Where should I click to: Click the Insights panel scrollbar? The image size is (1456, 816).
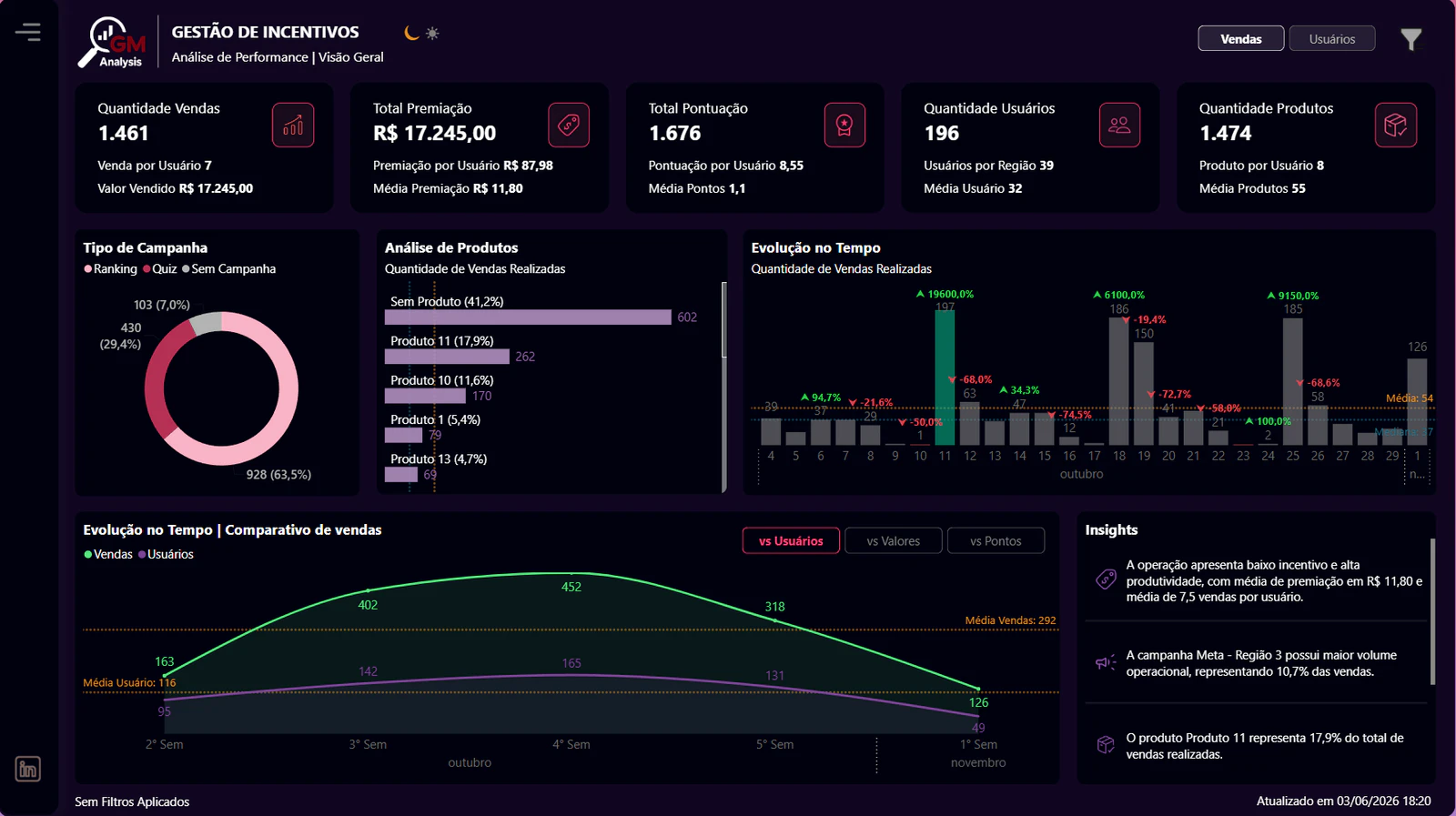click(1433, 611)
